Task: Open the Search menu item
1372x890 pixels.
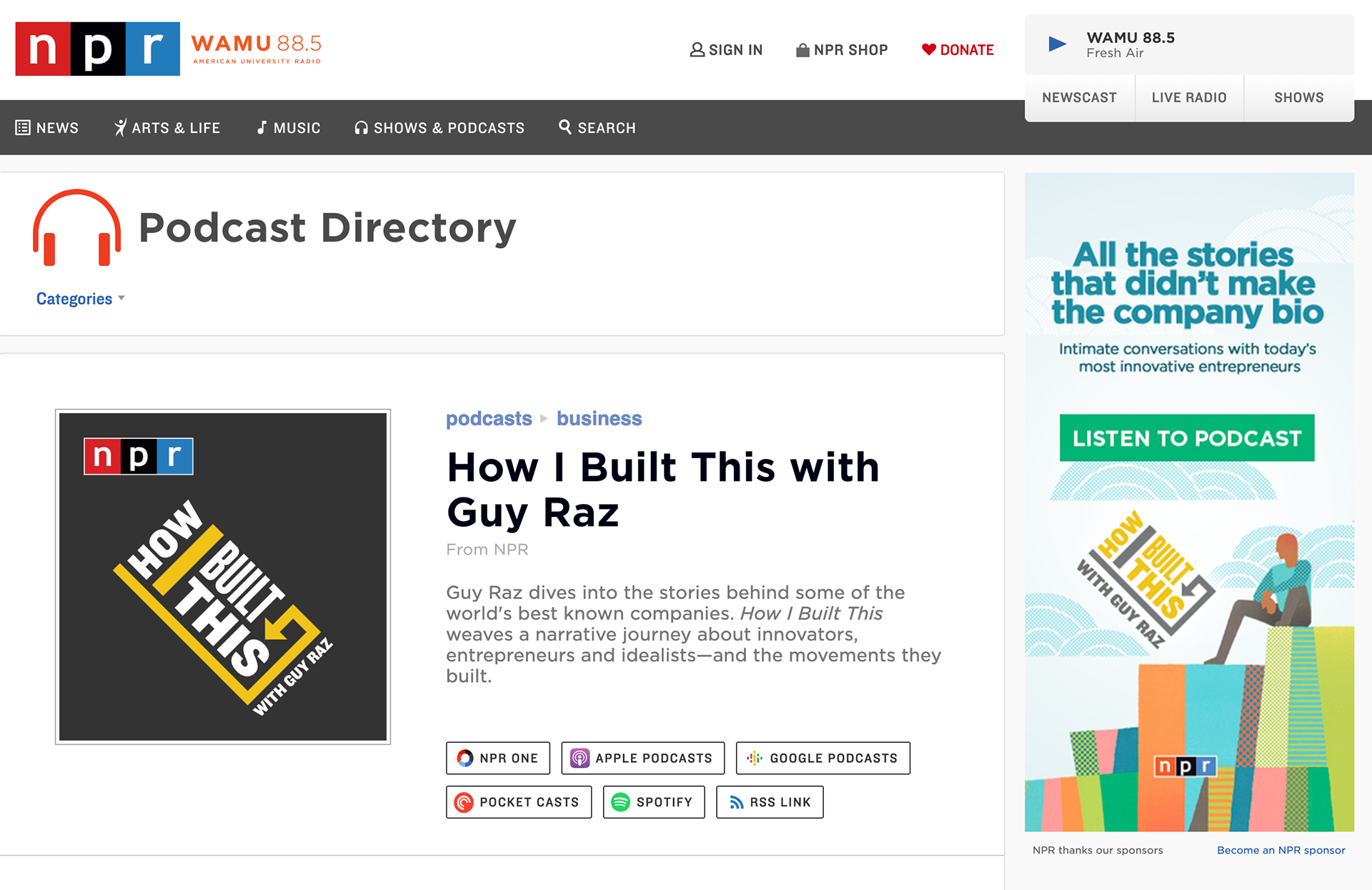Action: coord(597,128)
